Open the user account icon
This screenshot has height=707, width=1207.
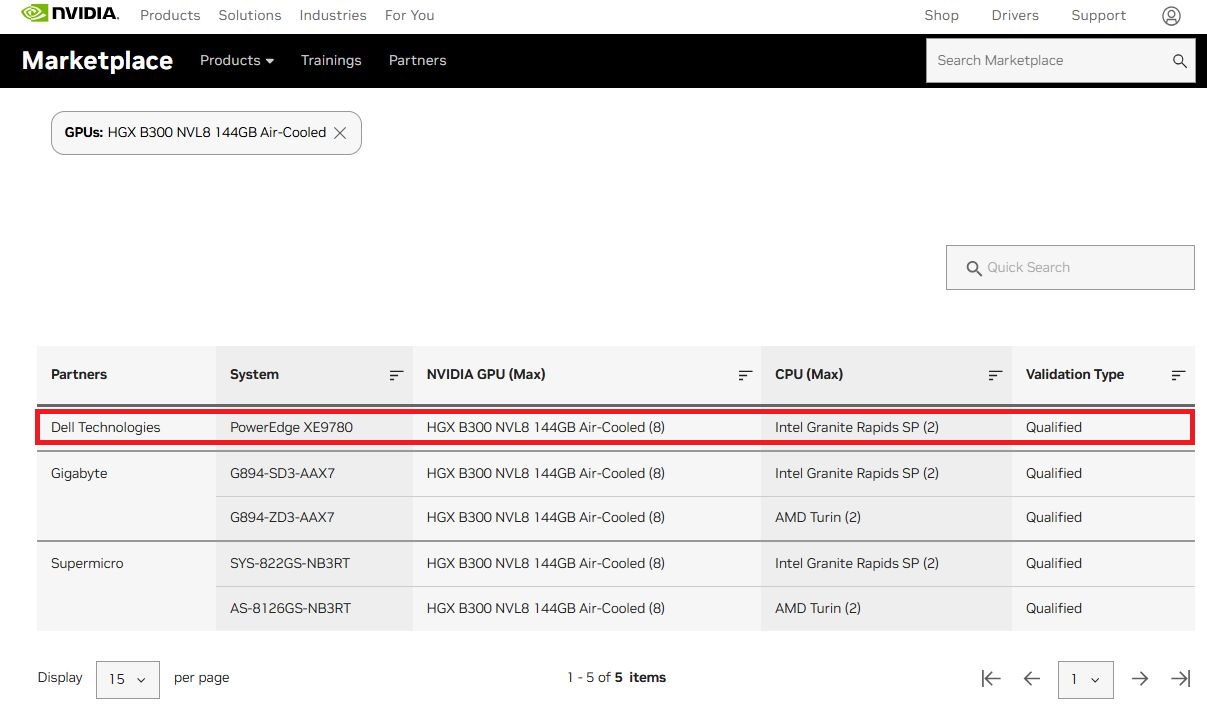pos(1171,16)
